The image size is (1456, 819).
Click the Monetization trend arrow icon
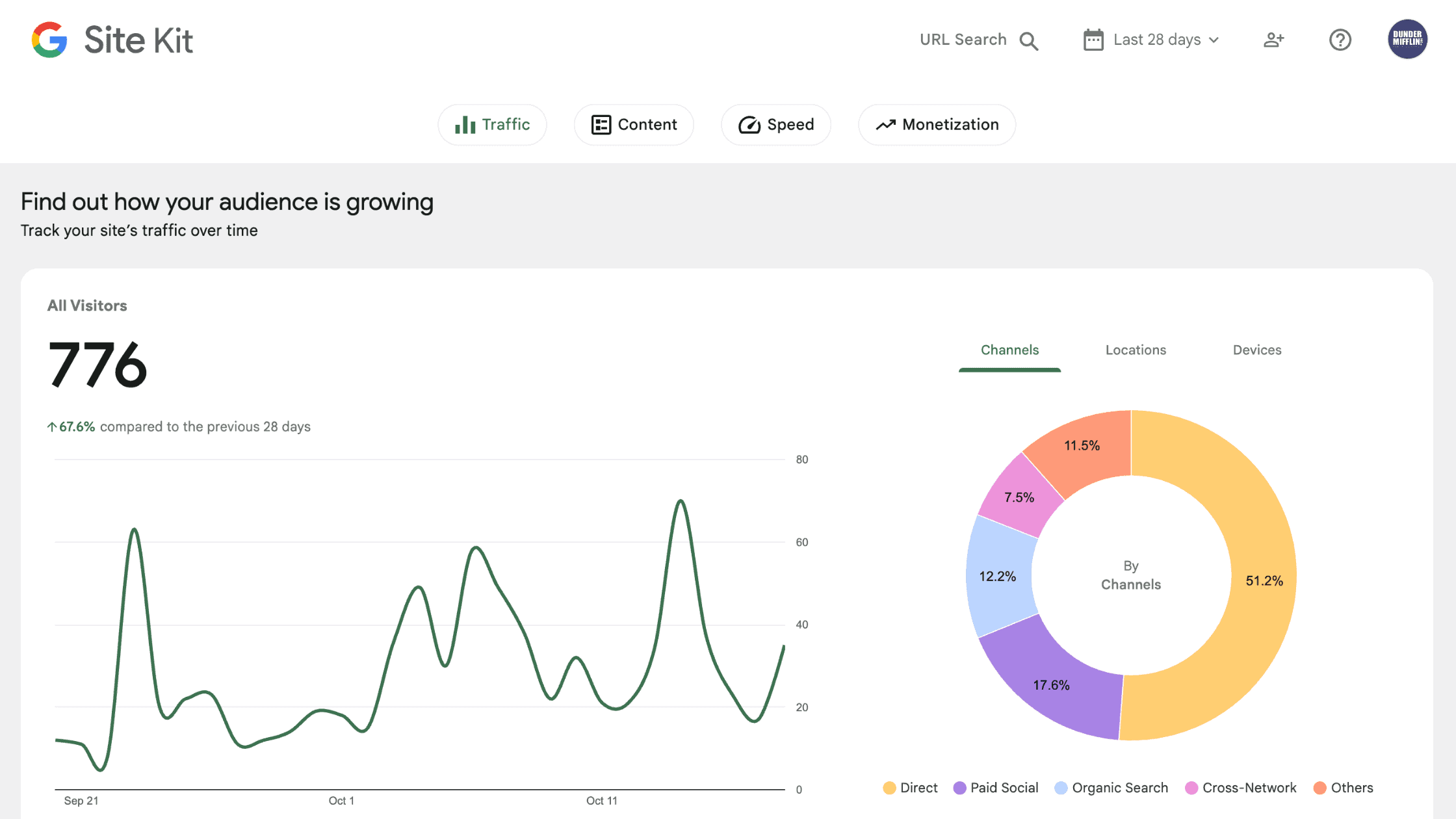[885, 125]
